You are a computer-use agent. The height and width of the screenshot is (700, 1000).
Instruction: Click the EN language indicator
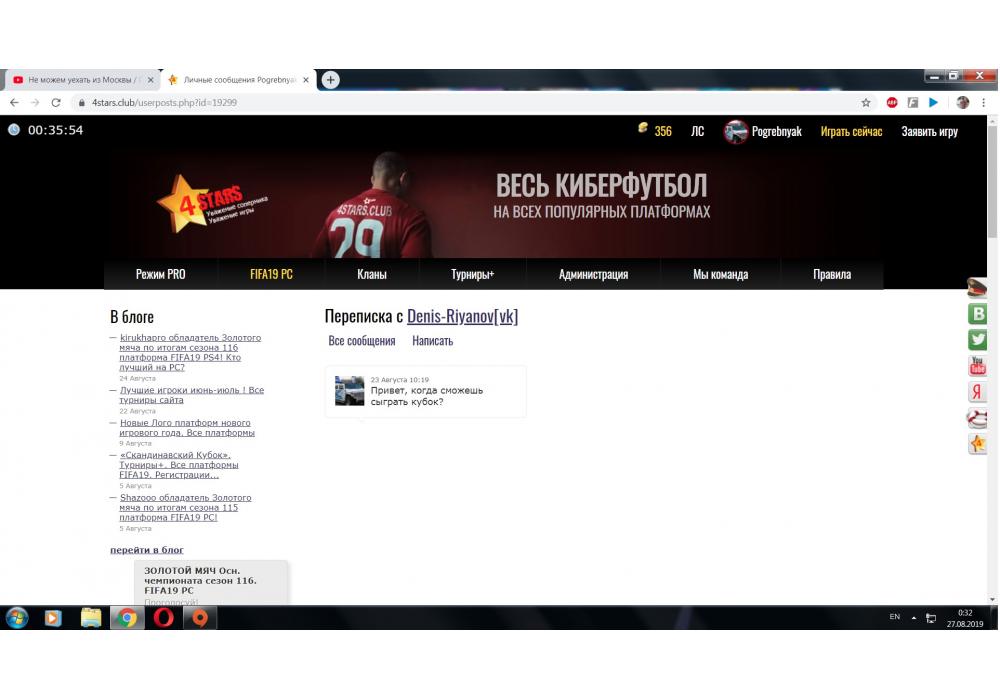point(895,617)
